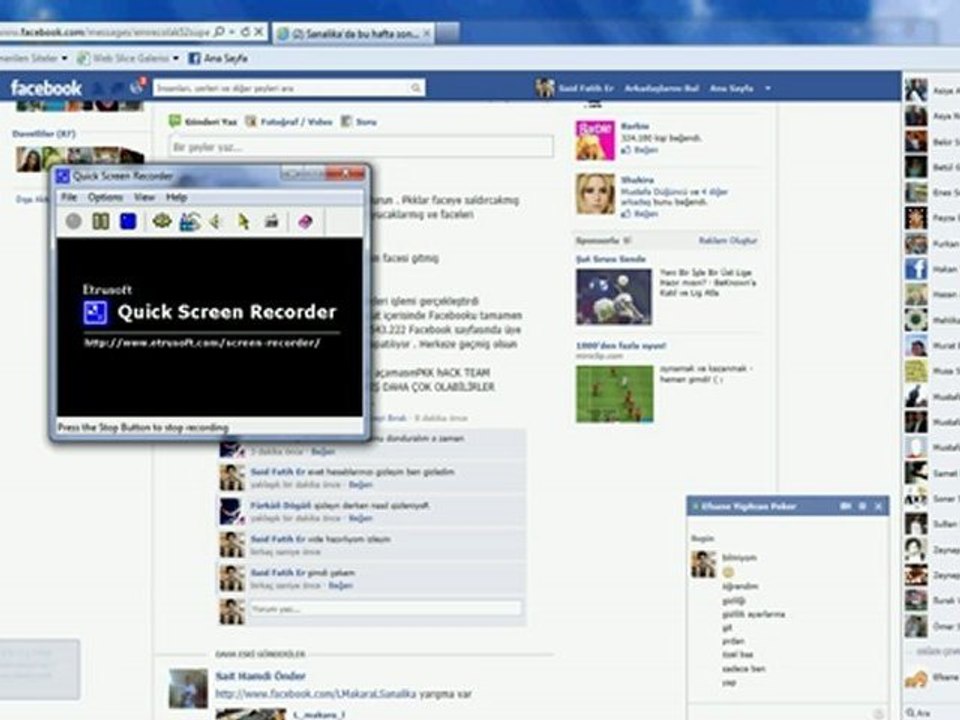Click Beğen under 'şimdi çekem' comment
This screenshot has height=720, width=960.
340,586
